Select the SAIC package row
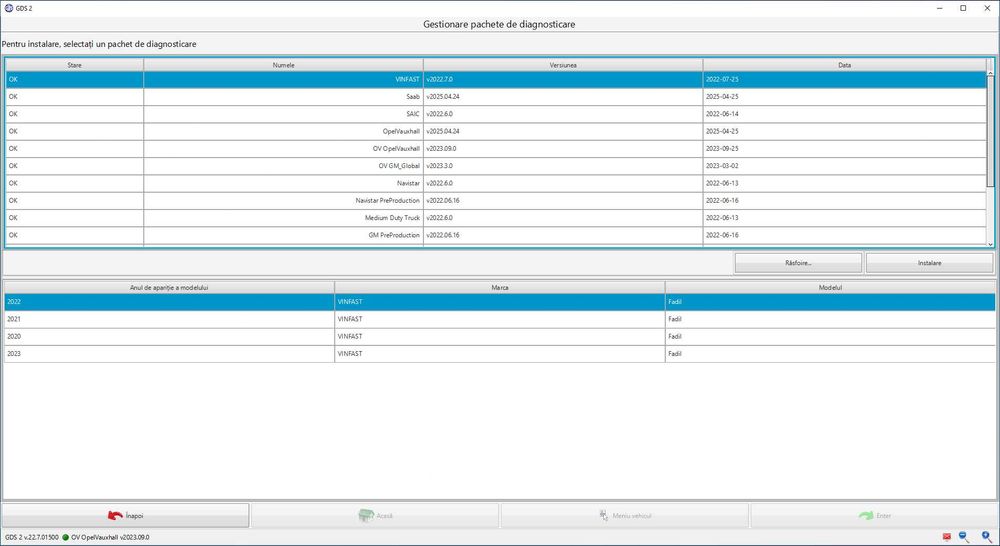Screen dimensions: 1000x546 click(496, 114)
